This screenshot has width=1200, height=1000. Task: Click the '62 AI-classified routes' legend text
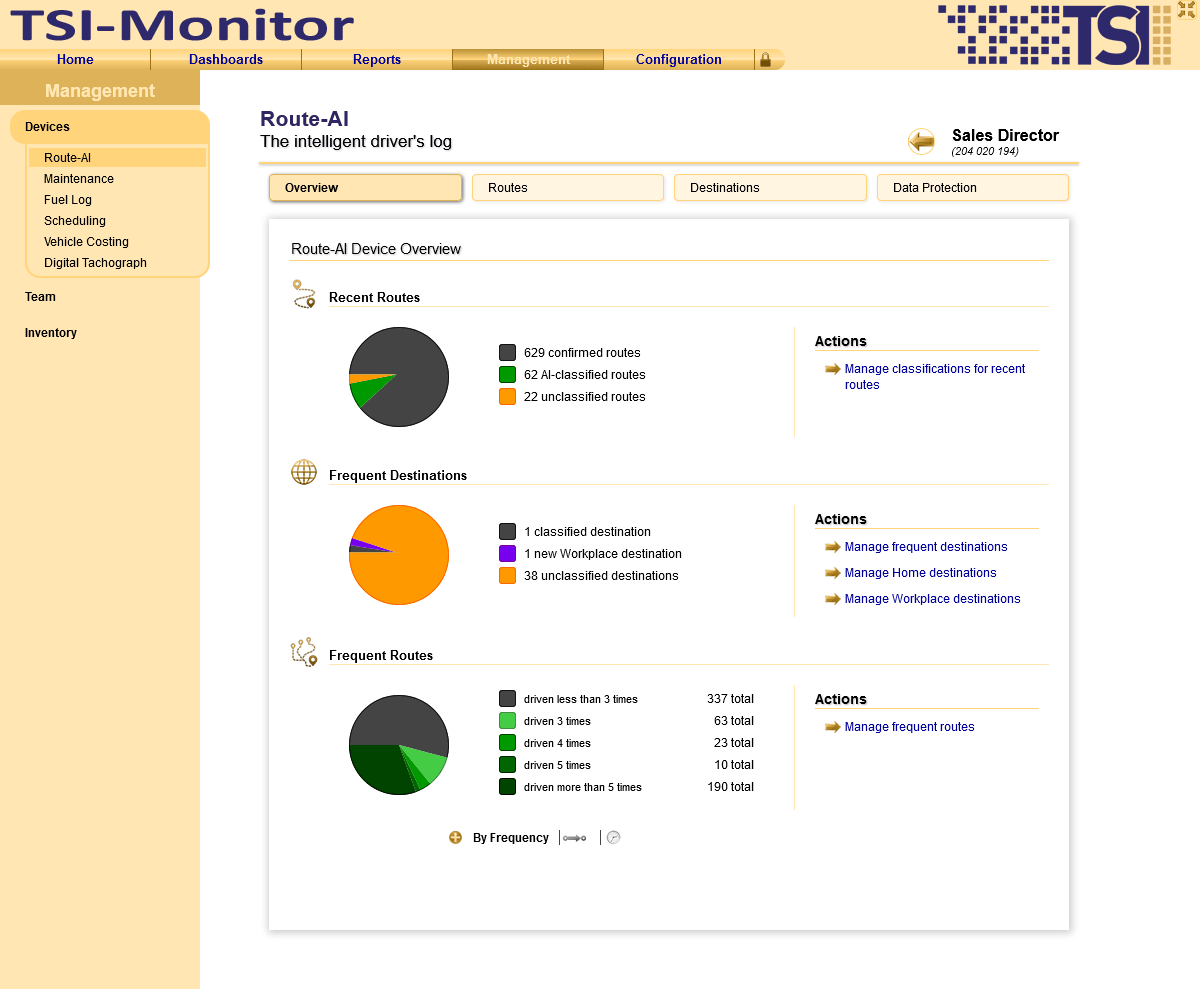pos(585,375)
